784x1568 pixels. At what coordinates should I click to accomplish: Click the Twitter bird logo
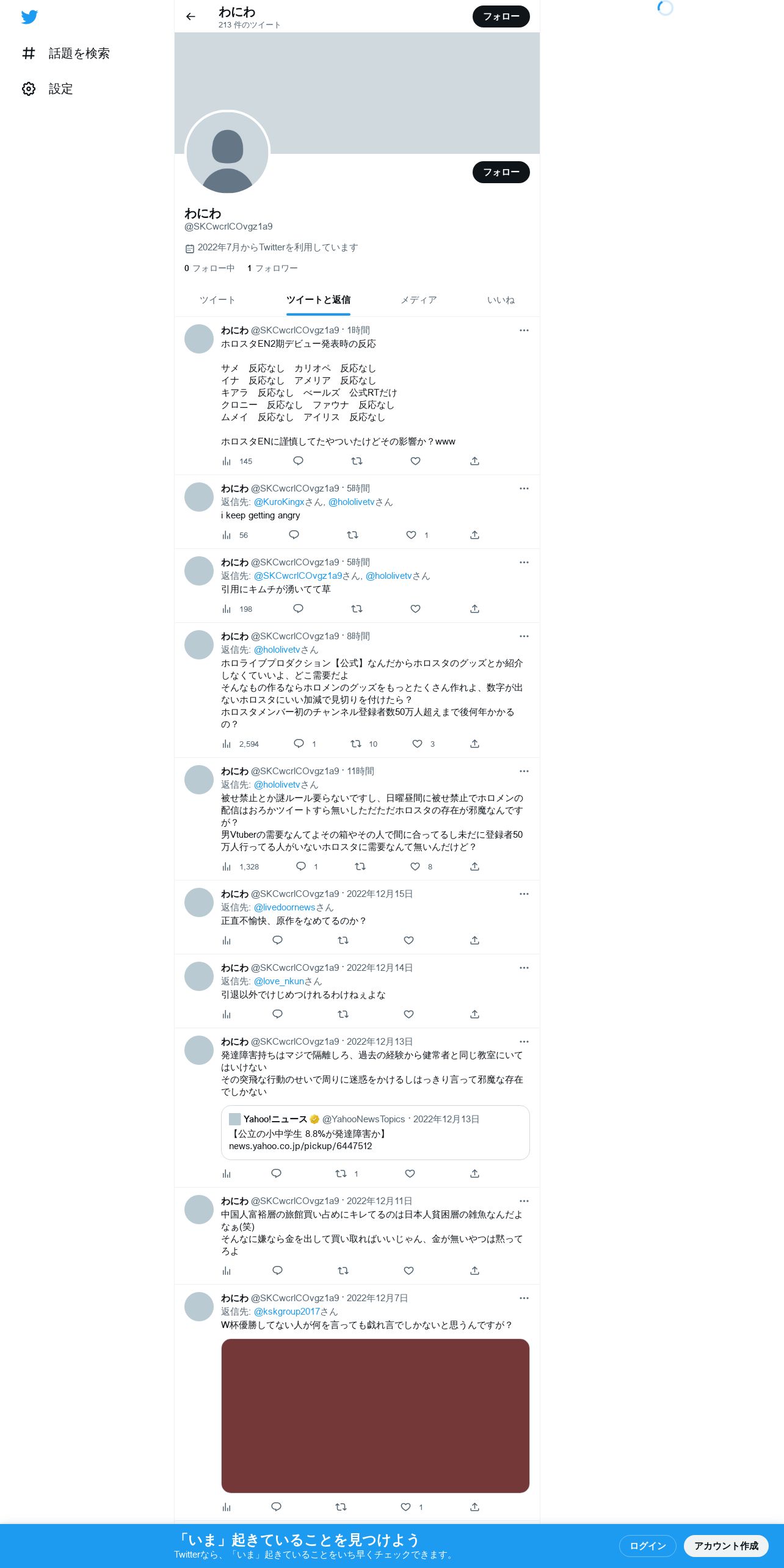(29, 17)
